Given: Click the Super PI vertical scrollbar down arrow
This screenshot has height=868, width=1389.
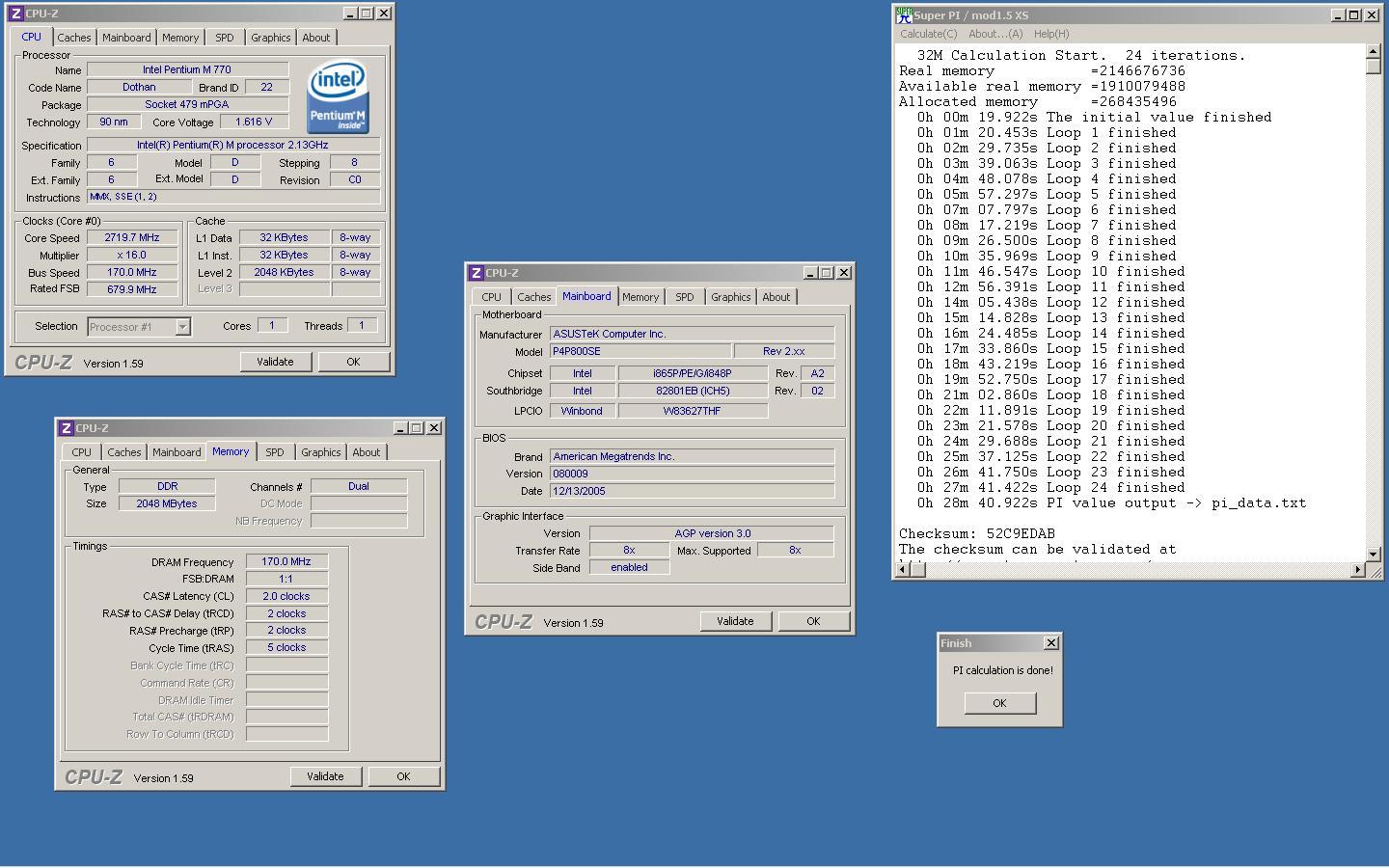Looking at the screenshot, I should coord(1374,554).
